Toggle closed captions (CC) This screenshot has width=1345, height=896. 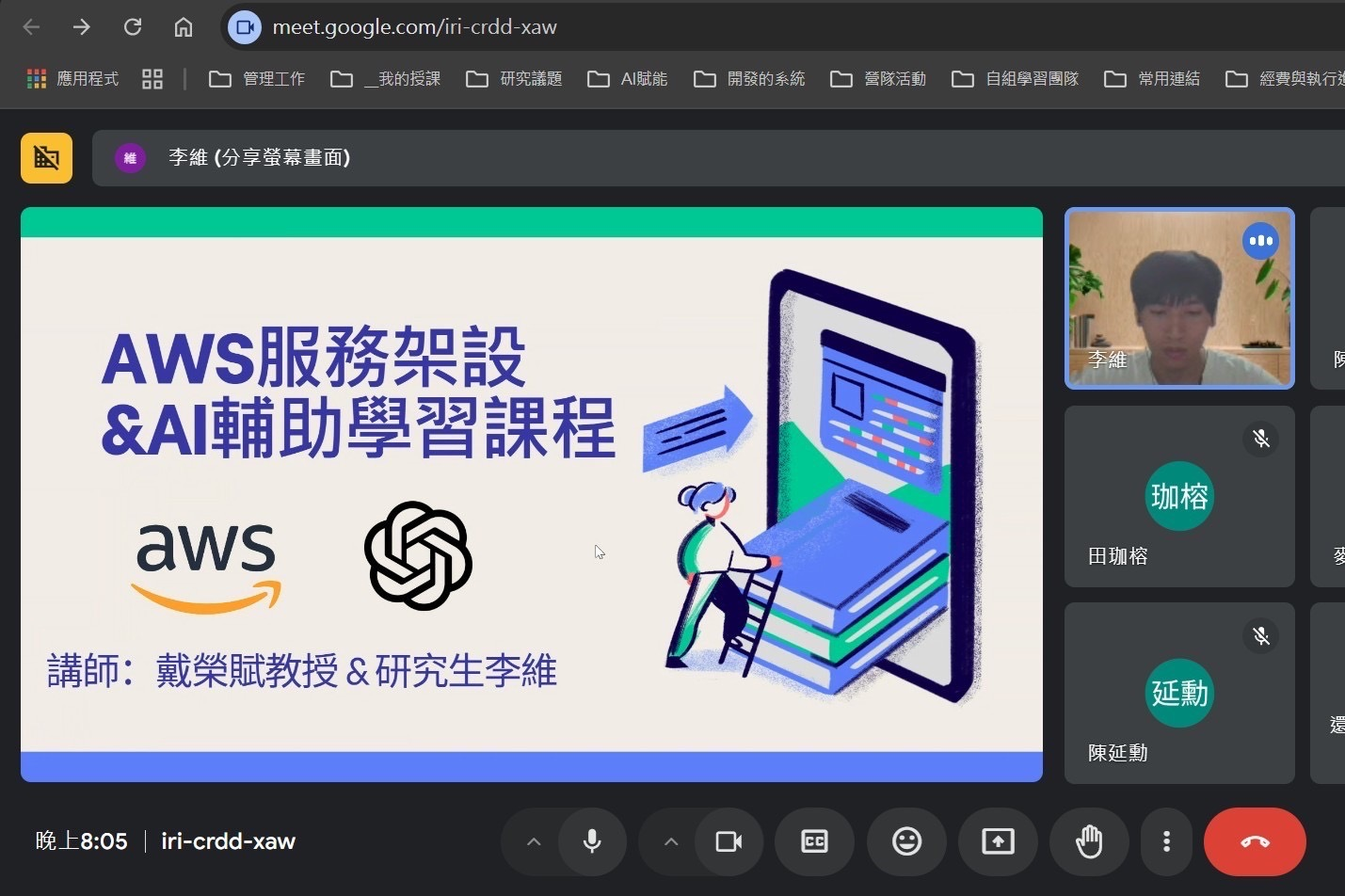[x=815, y=841]
